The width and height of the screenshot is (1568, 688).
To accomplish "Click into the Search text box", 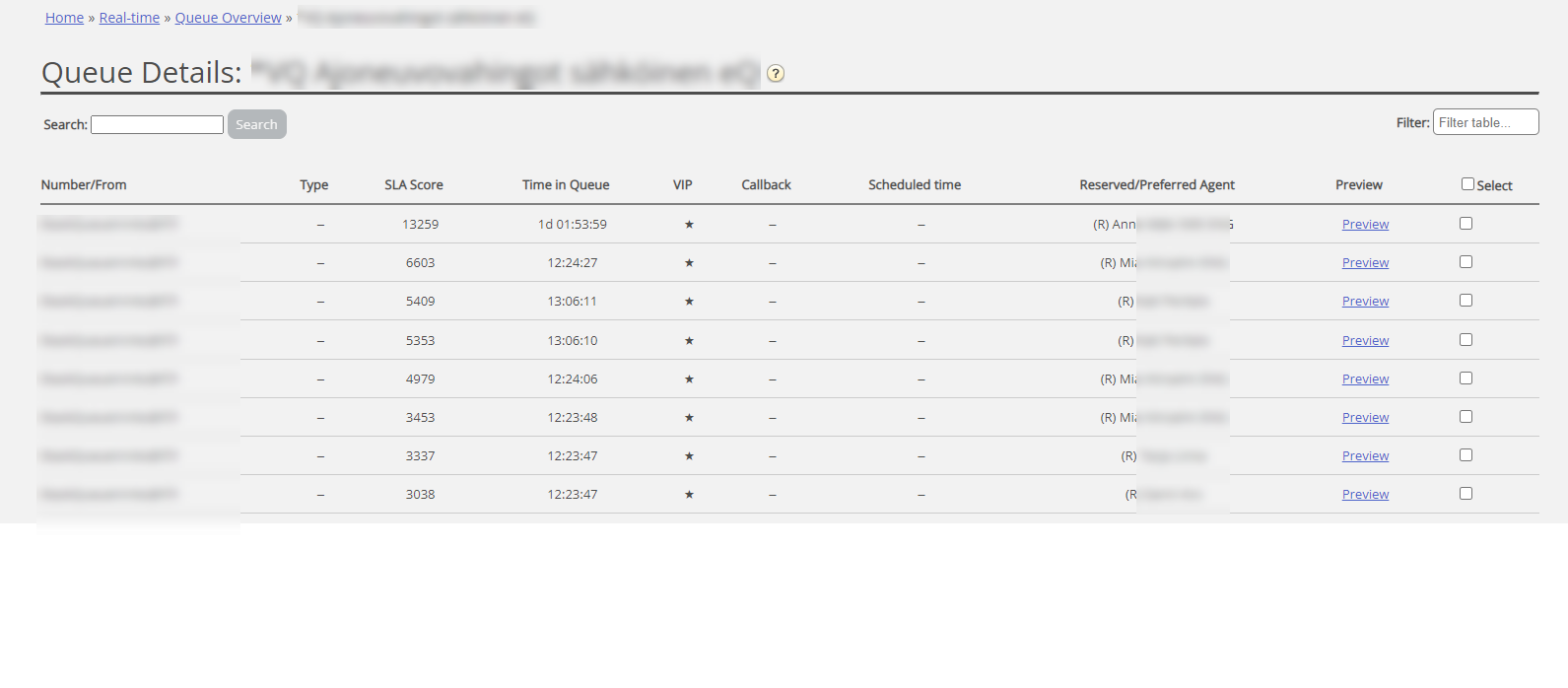I will point(157,125).
